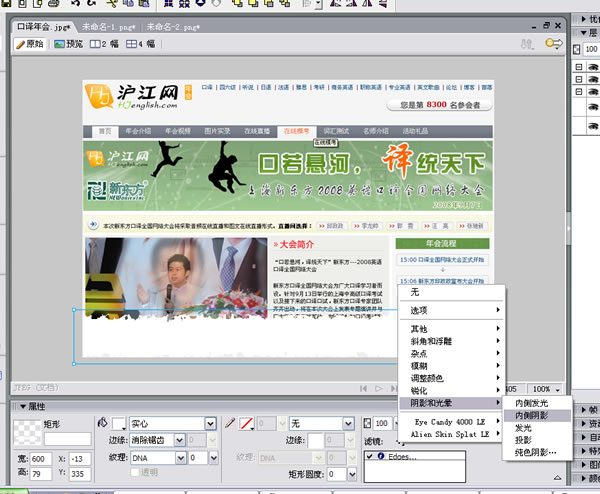
Task: Open the fill color swatch
Action: click(119, 423)
